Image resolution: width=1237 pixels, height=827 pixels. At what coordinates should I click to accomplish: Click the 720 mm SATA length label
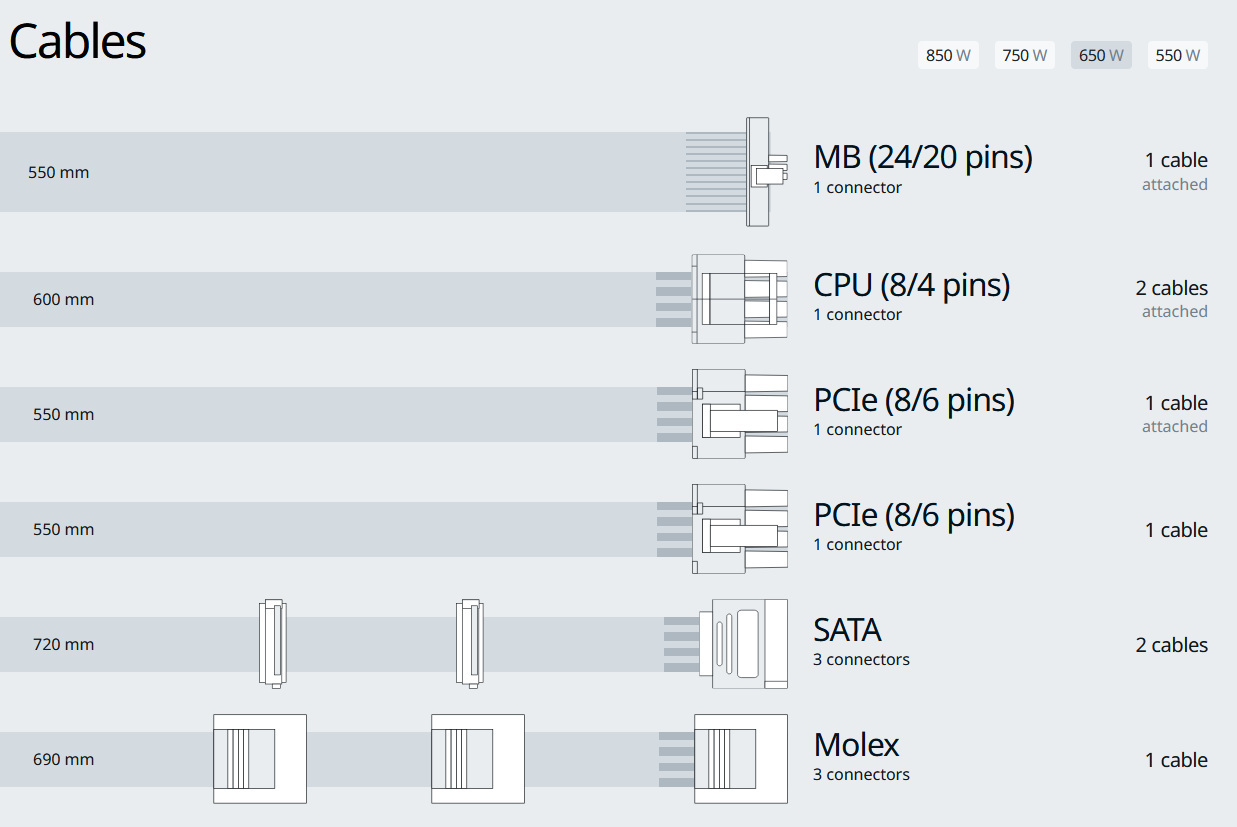point(63,645)
